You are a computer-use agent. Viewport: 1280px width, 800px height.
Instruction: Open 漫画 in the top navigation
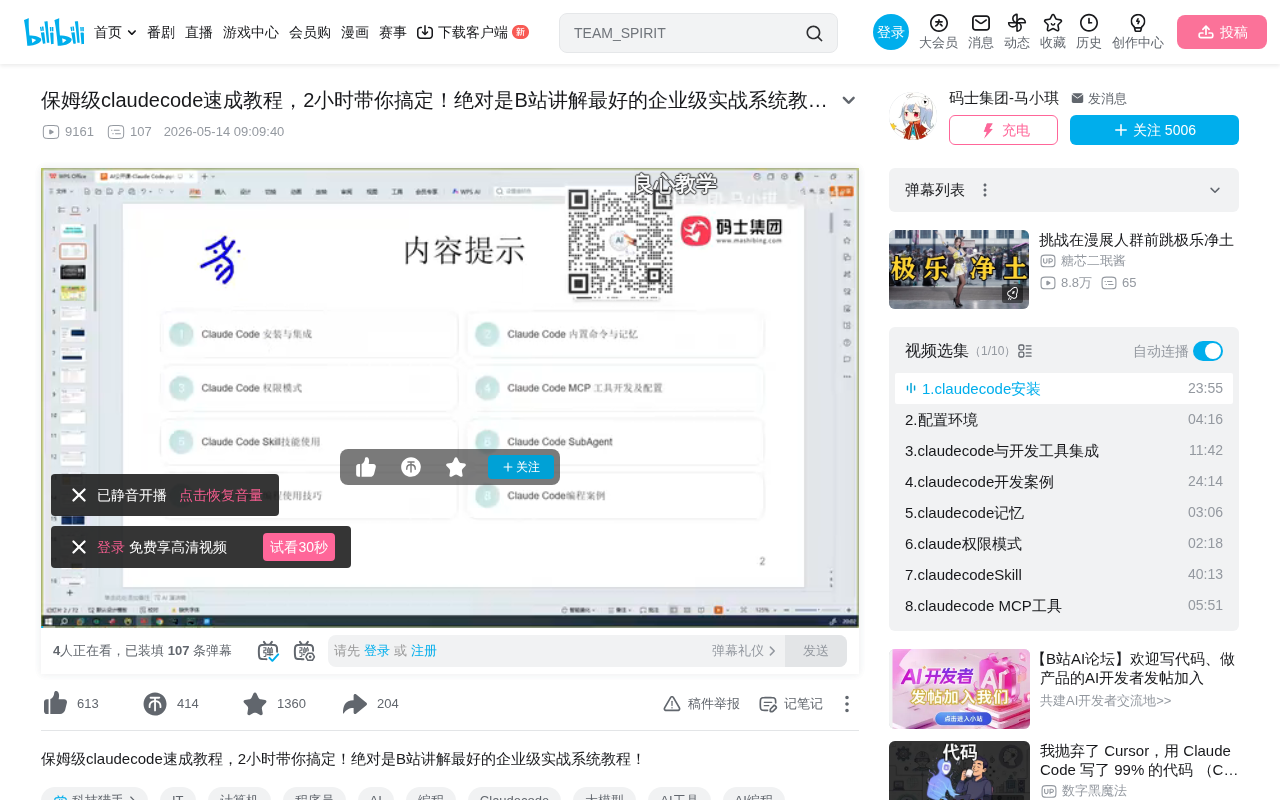[355, 32]
